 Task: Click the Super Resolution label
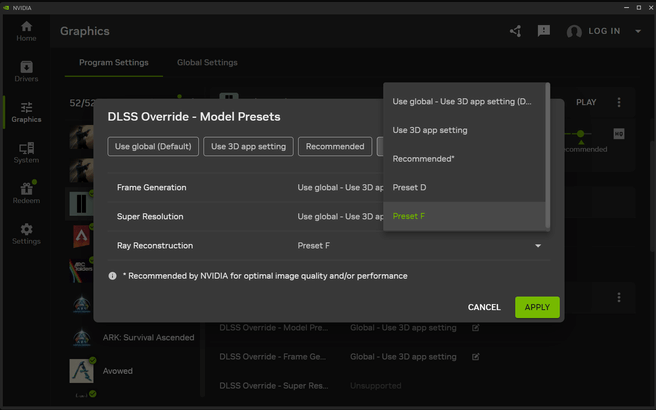[x=150, y=216]
